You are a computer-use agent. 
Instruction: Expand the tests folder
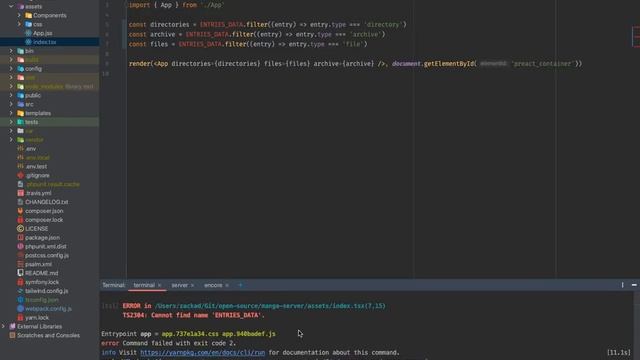[11, 122]
